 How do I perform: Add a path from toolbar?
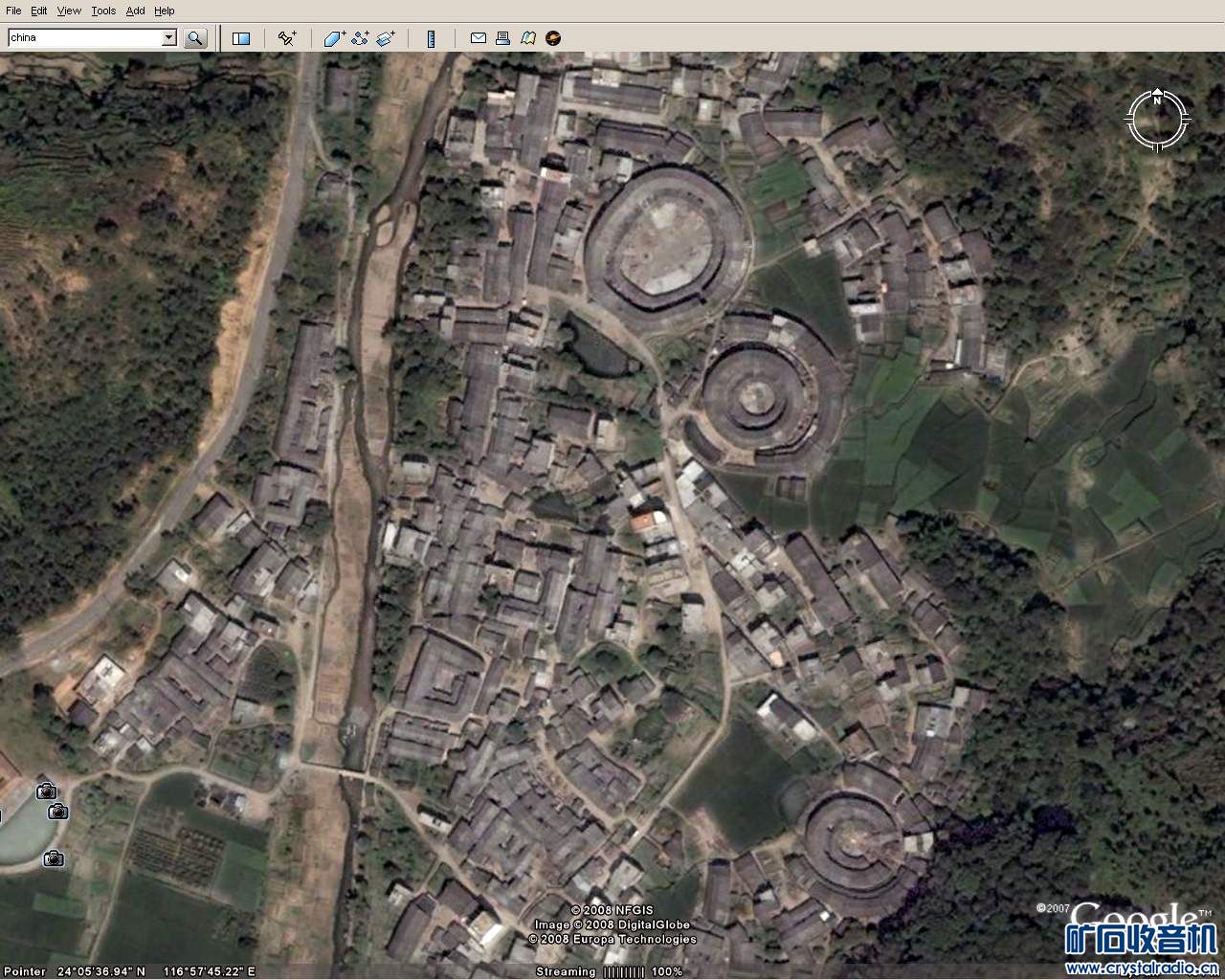click(x=360, y=38)
